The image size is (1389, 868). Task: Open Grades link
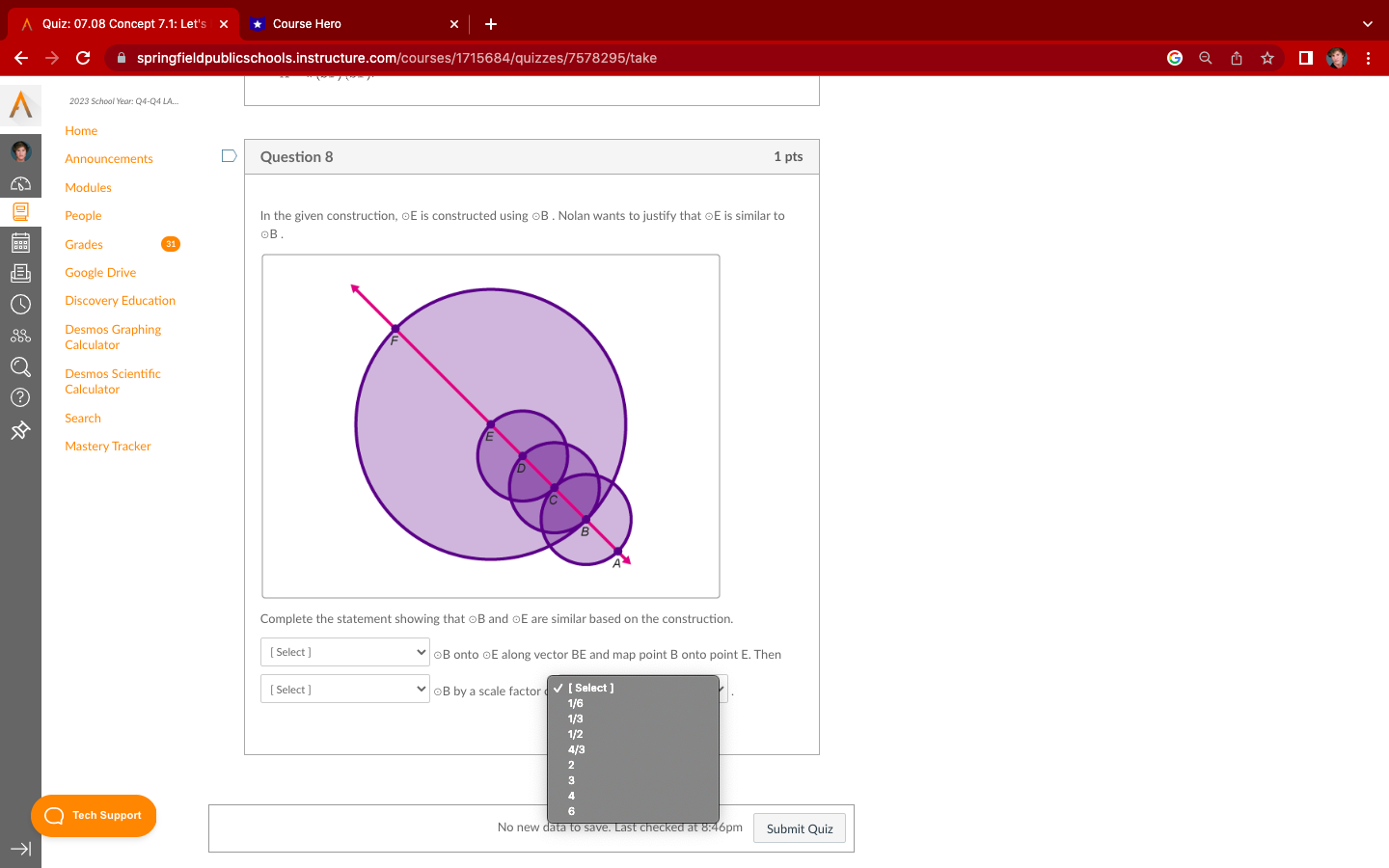pyautogui.click(x=84, y=245)
